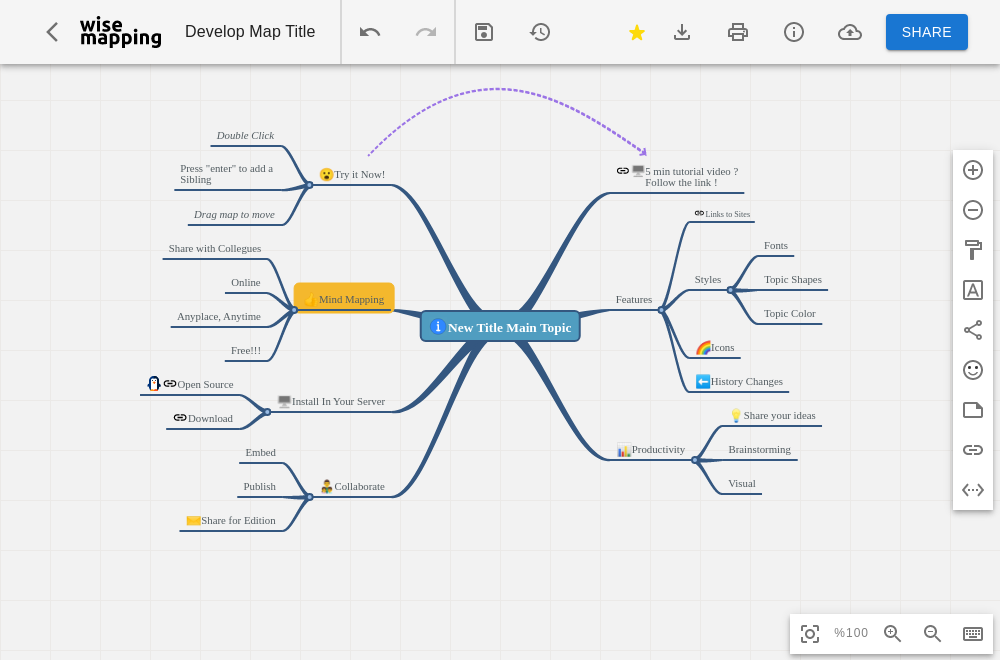The image size is (1000, 660).
Task: Select the 'Collaborate' topic
Action: click(353, 487)
